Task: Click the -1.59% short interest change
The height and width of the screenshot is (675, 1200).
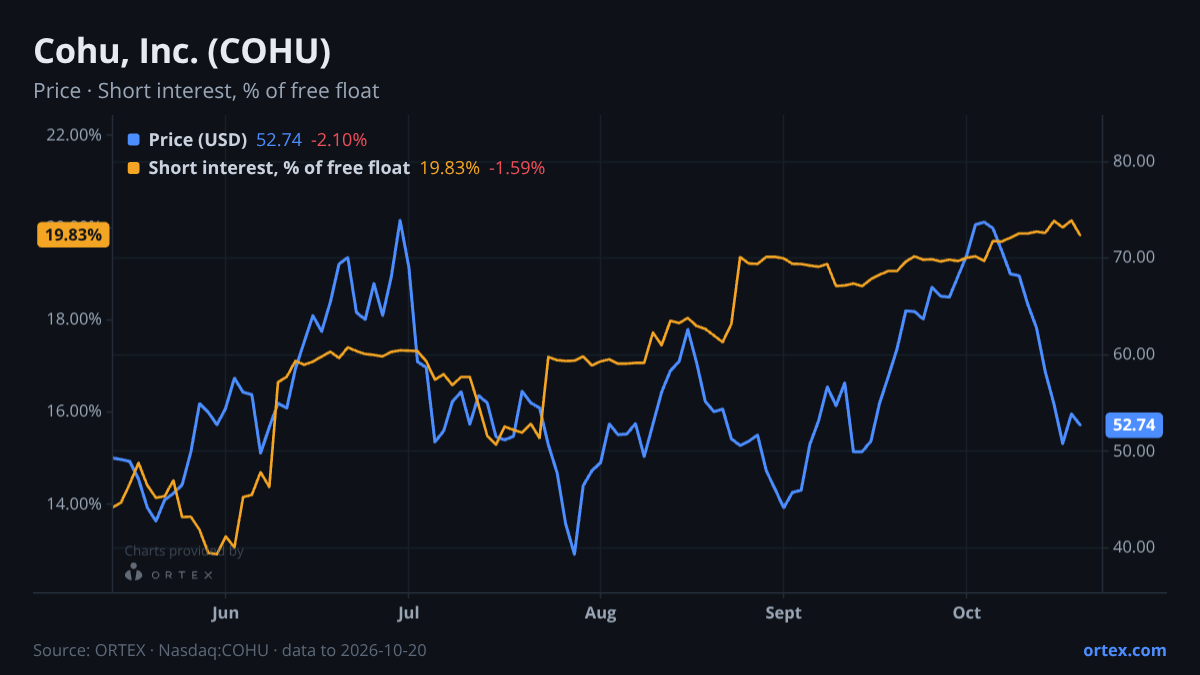Action: point(517,168)
